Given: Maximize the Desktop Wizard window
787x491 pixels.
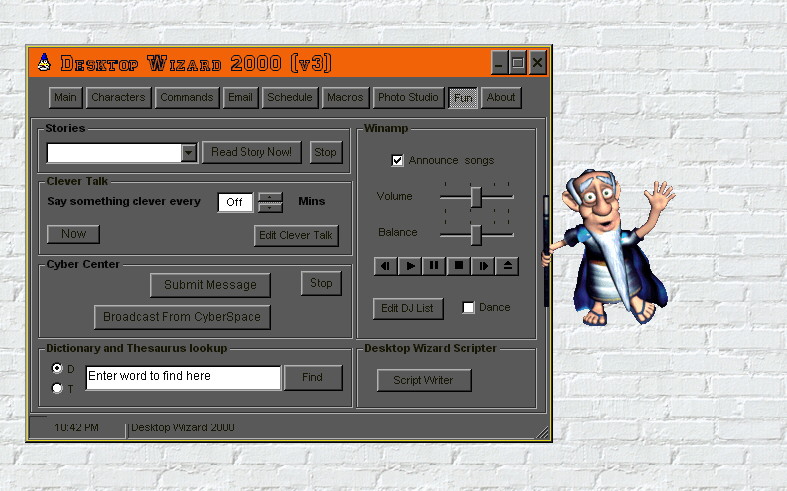Looking at the screenshot, I should tap(517, 63).
